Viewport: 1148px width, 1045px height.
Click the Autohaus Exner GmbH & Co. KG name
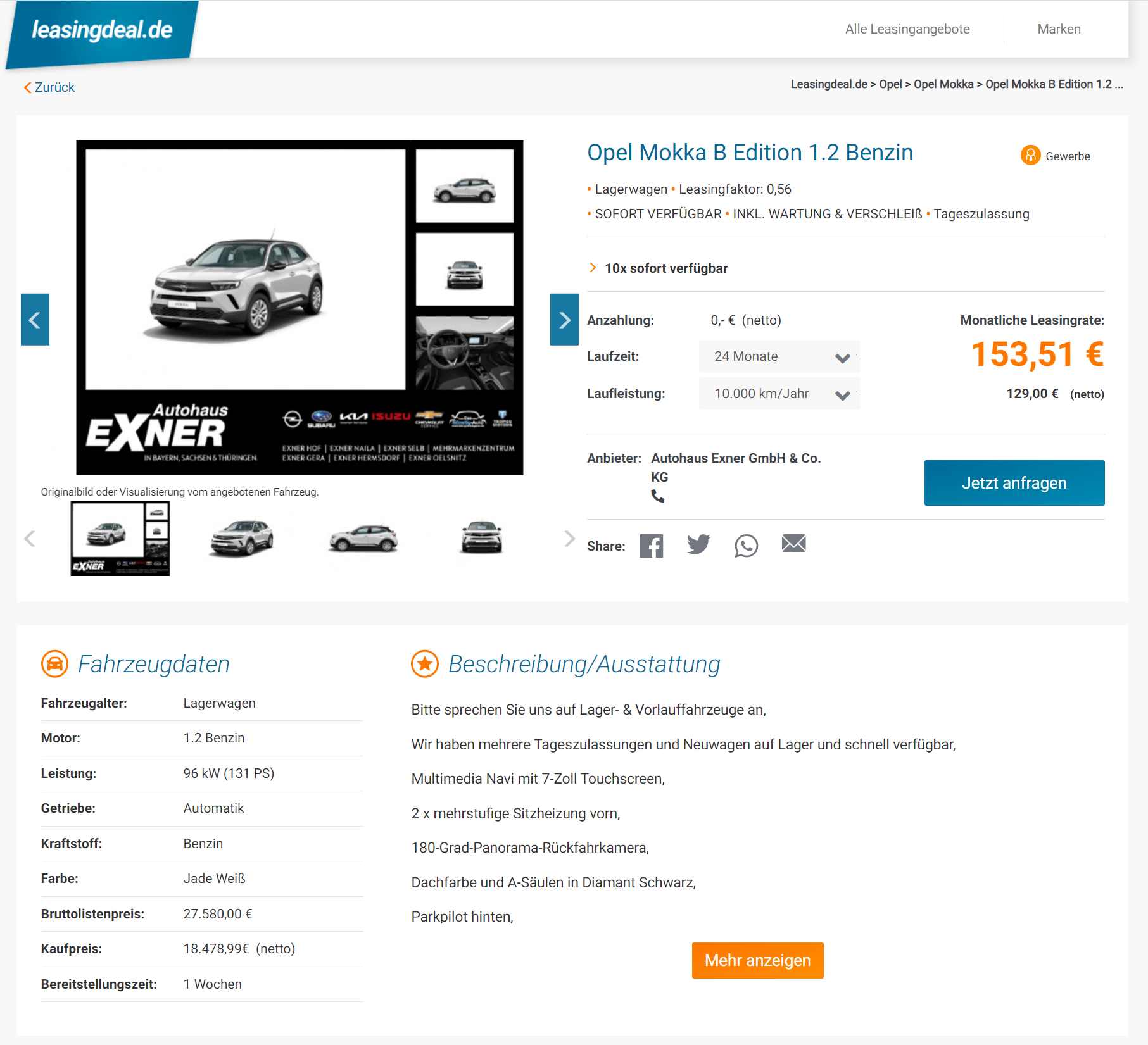736,467
